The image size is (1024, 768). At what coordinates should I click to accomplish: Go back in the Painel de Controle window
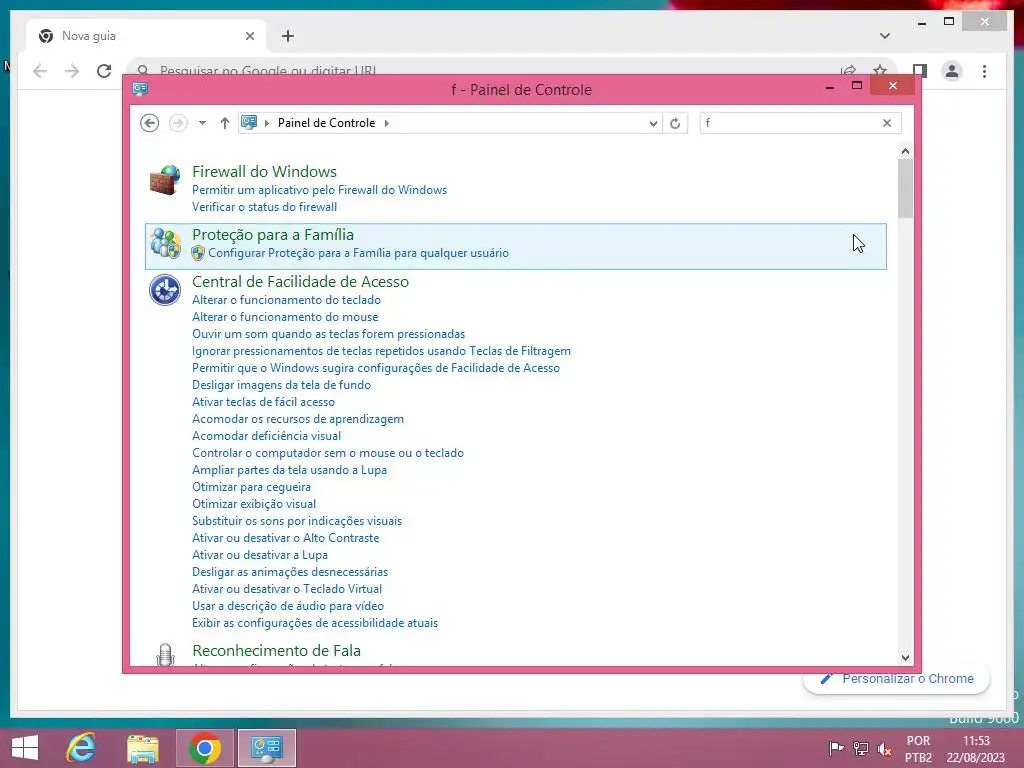pos(150,123)
